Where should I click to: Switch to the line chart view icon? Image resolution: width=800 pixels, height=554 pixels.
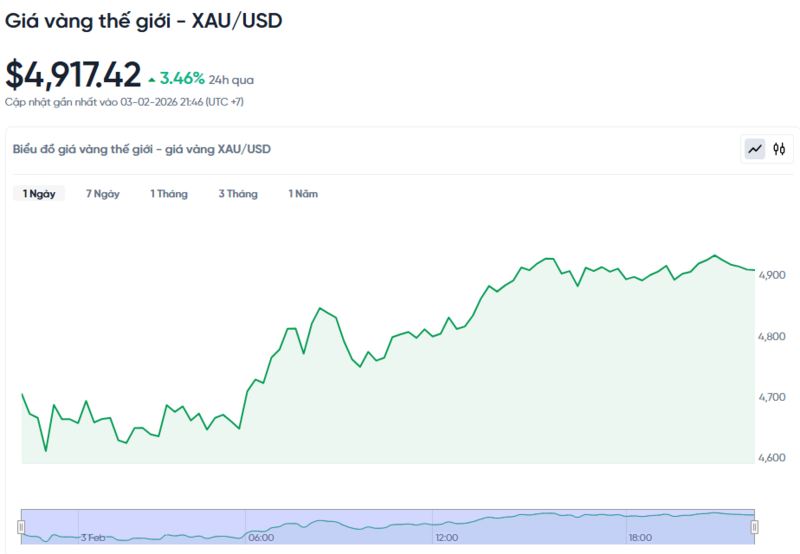point(755,149)
